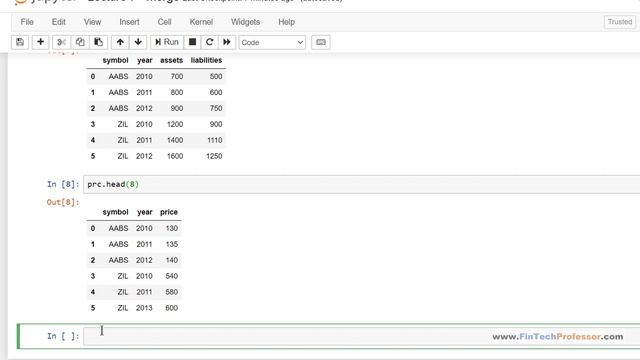640x360 pixels.
Task: Click the price value 135
Action: (x=171, y=244)
